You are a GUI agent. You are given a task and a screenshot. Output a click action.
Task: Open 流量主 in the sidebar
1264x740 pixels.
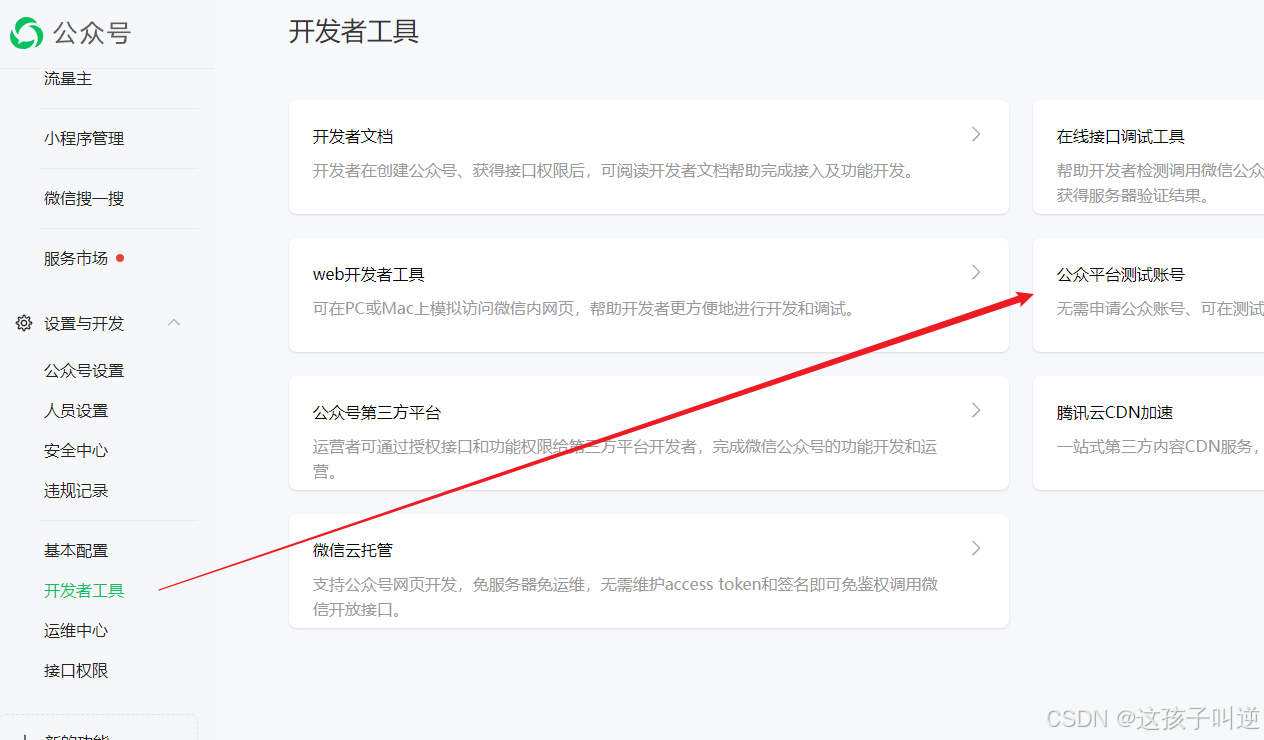[x=68, y=78]
